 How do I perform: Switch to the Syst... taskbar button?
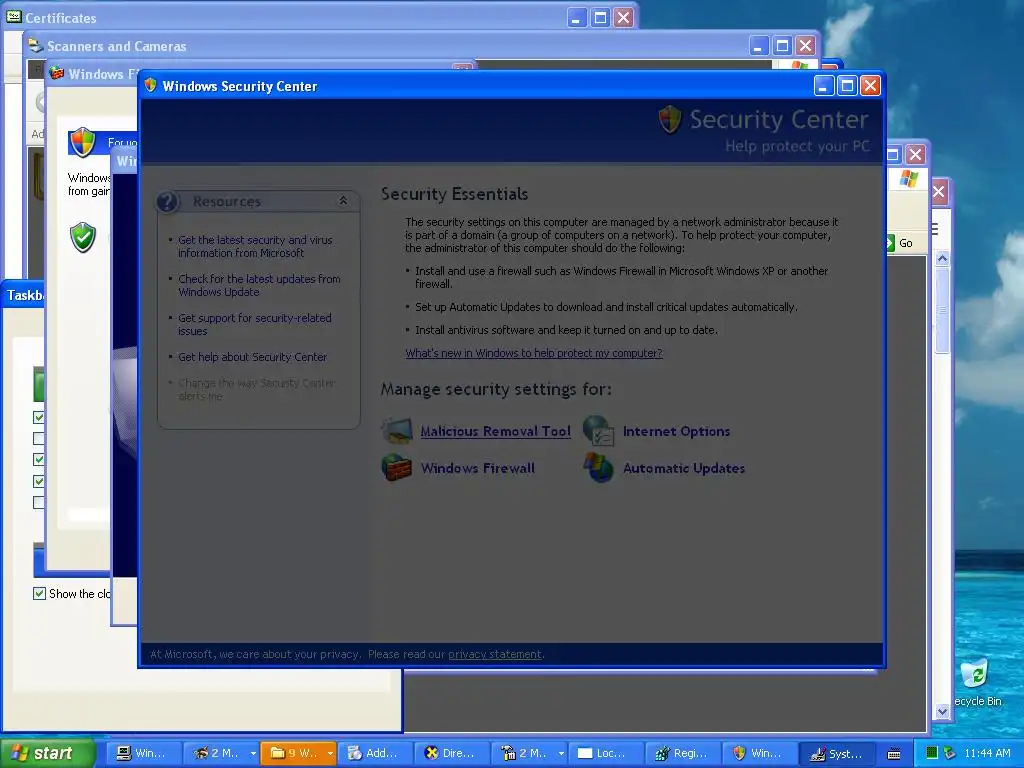836,753
